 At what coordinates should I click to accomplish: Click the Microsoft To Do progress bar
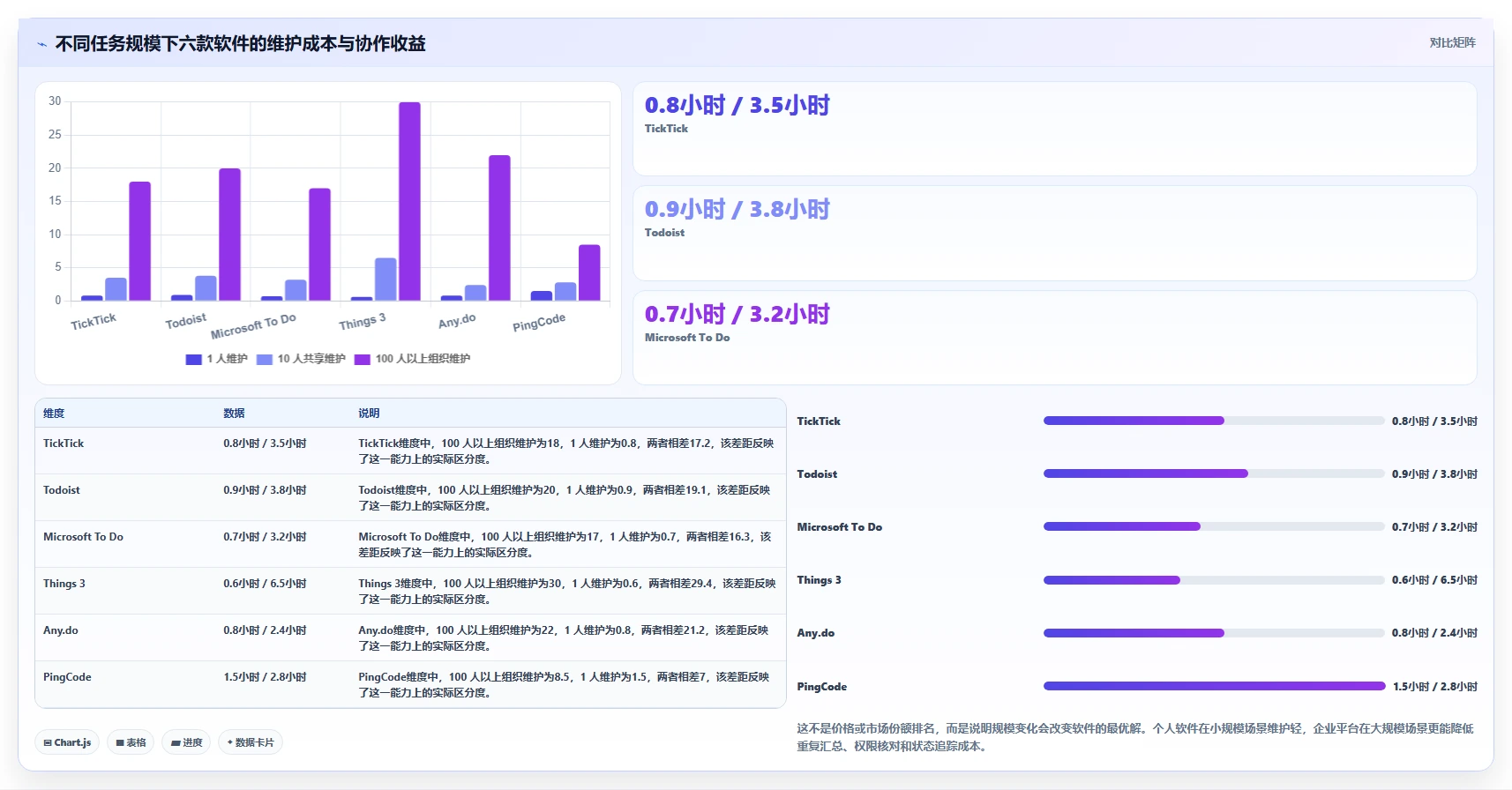1214,526
